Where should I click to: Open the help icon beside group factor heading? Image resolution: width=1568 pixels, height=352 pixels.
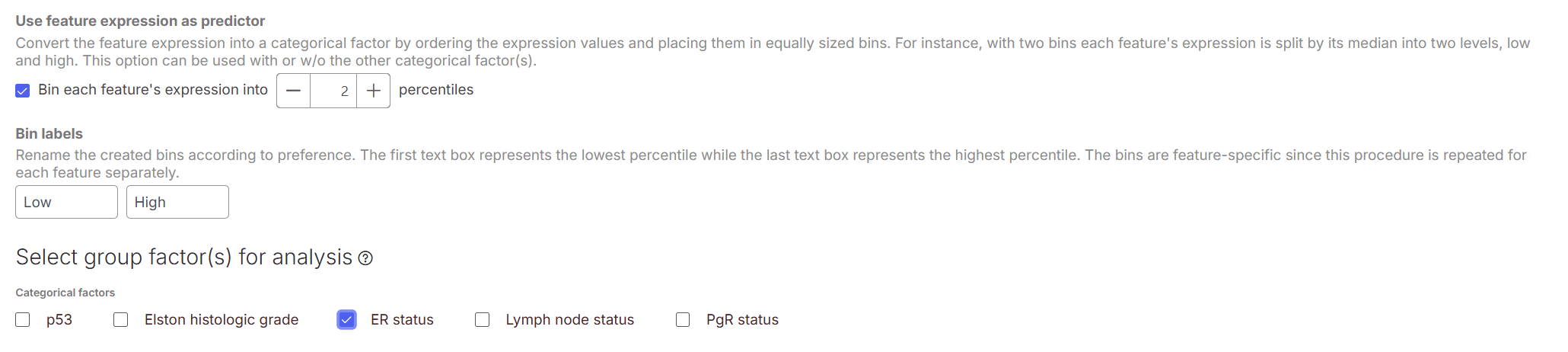coord(365,258)
